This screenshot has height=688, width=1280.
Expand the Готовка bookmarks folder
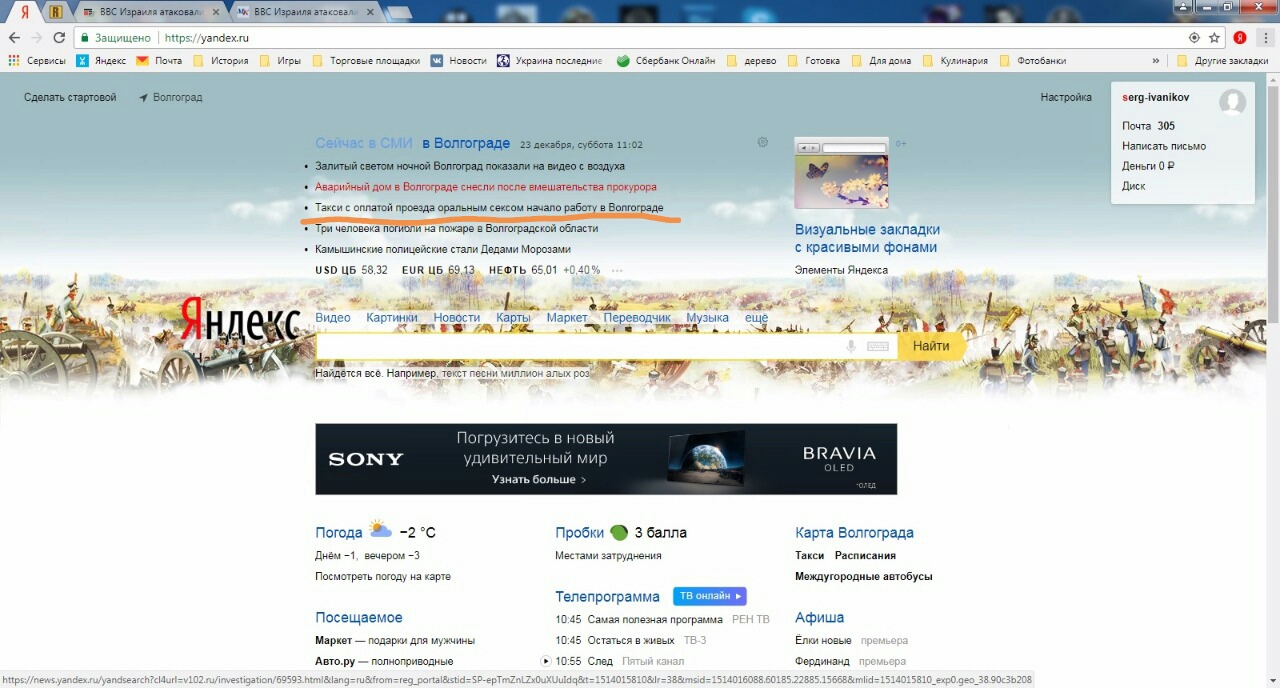coord(813,61)
